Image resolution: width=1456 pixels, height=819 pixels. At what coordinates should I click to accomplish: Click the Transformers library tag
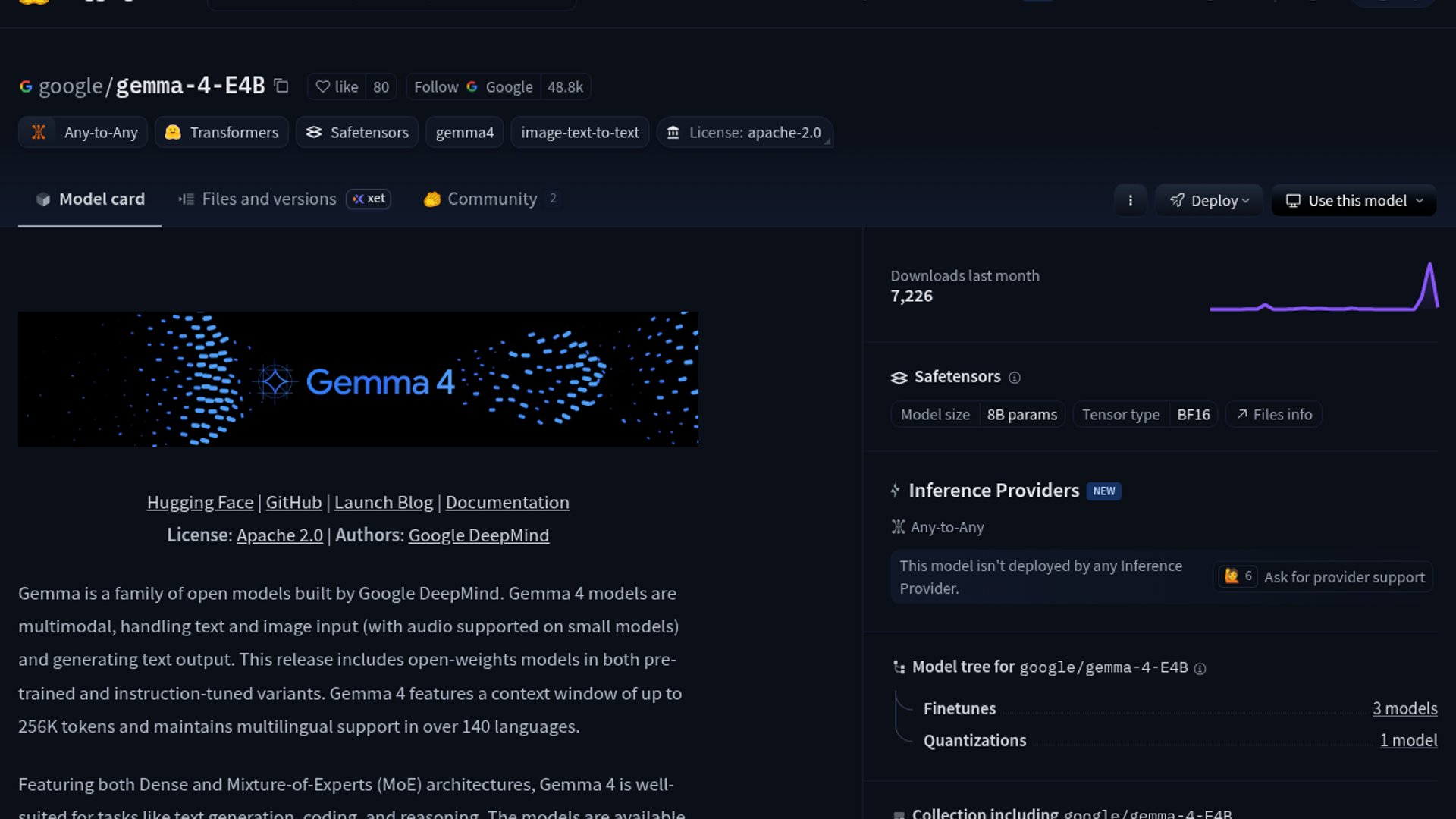222,132
